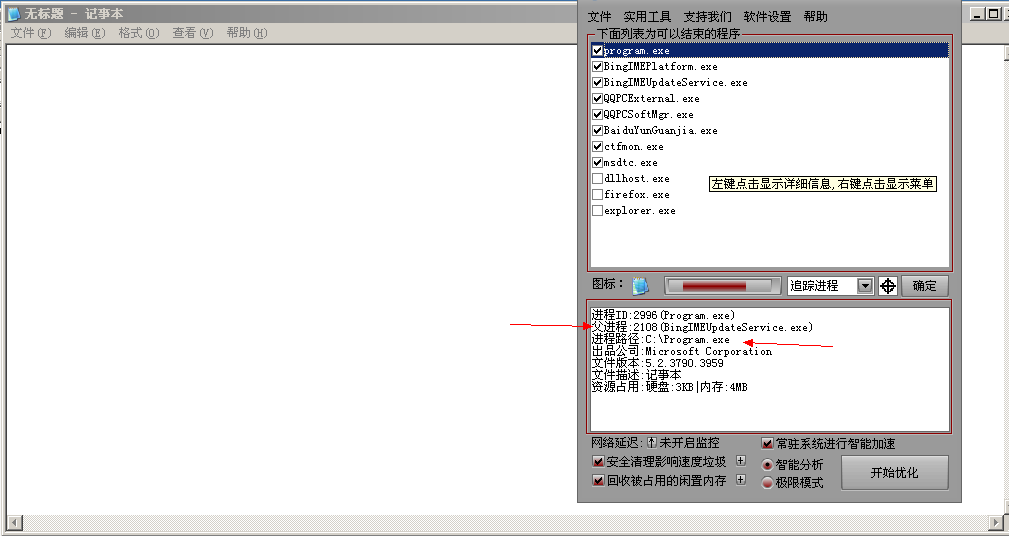The width and height of the screenshot is (1009, 536).
Task: Open the 支持我们 menu
Action: coord(707,17)
